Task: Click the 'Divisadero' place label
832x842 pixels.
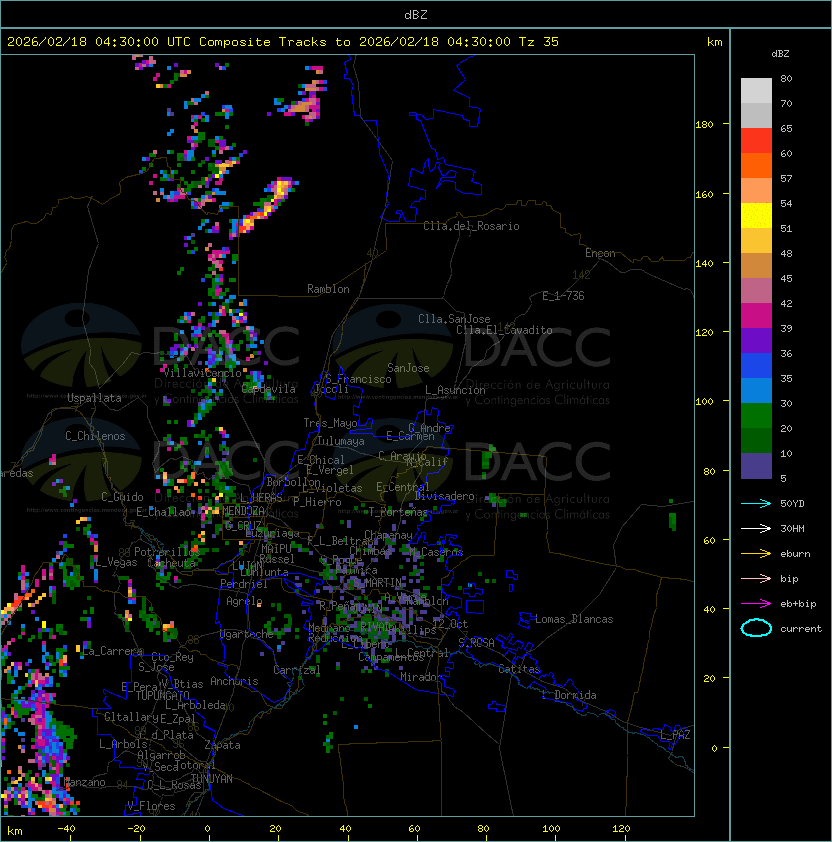Action: (x=444, y=496)
